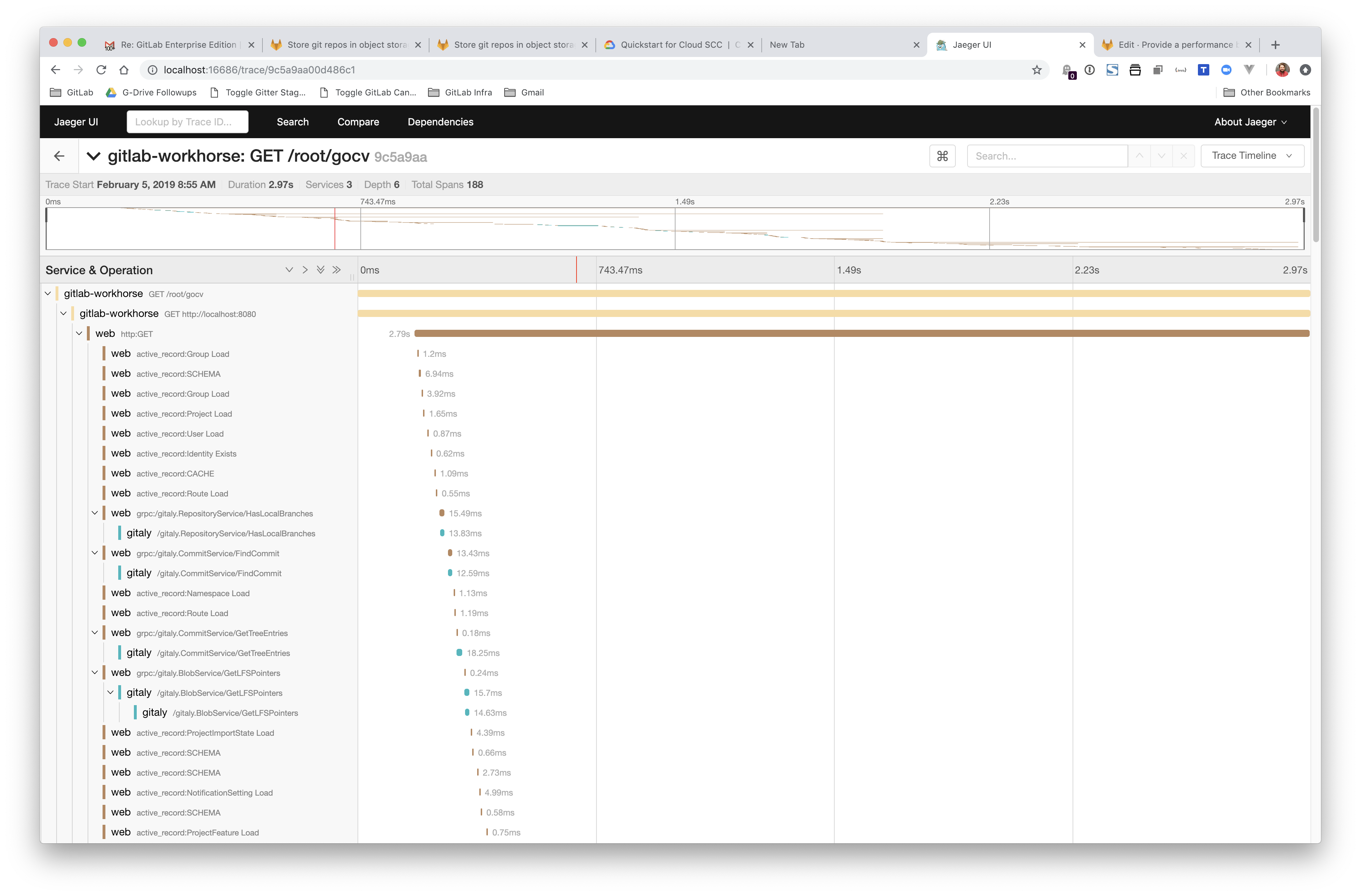Select the Dependencies tab

coord(440,121)
